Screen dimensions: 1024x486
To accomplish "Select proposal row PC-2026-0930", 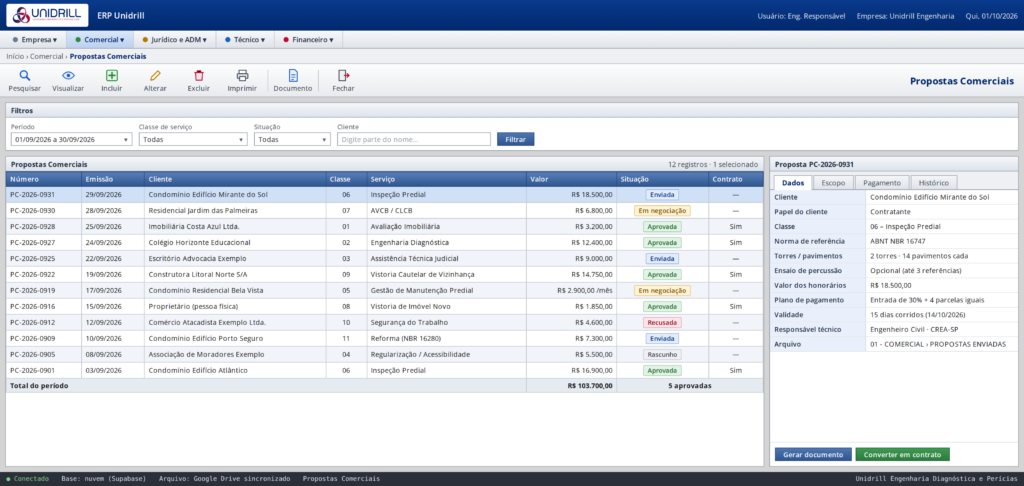I will tap(384, 210).
